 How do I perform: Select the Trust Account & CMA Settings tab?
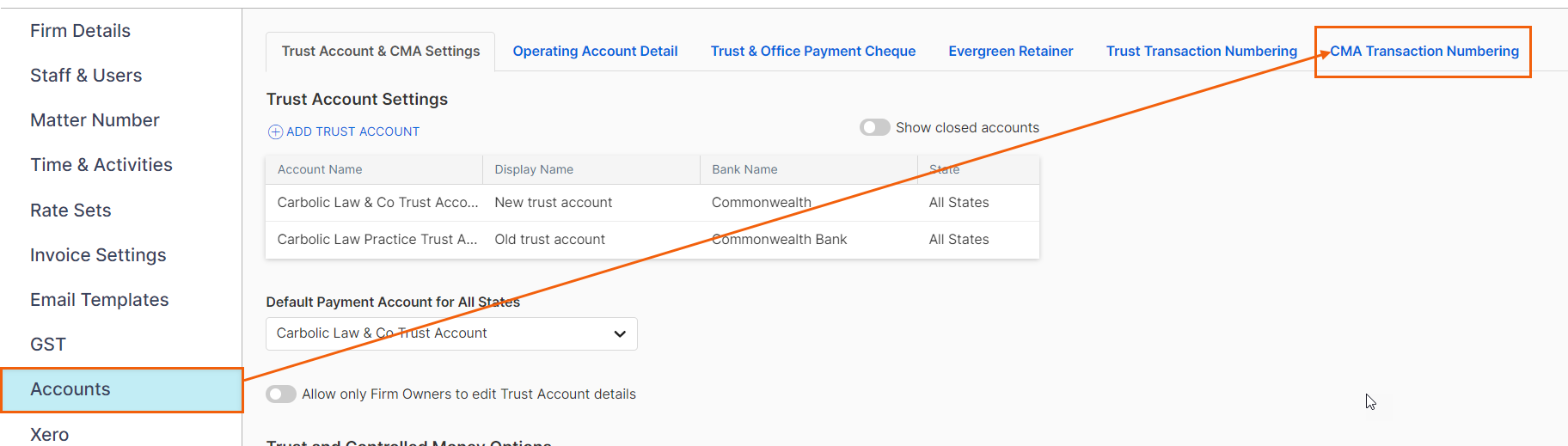pyautogui.click(x=381, y=52)
